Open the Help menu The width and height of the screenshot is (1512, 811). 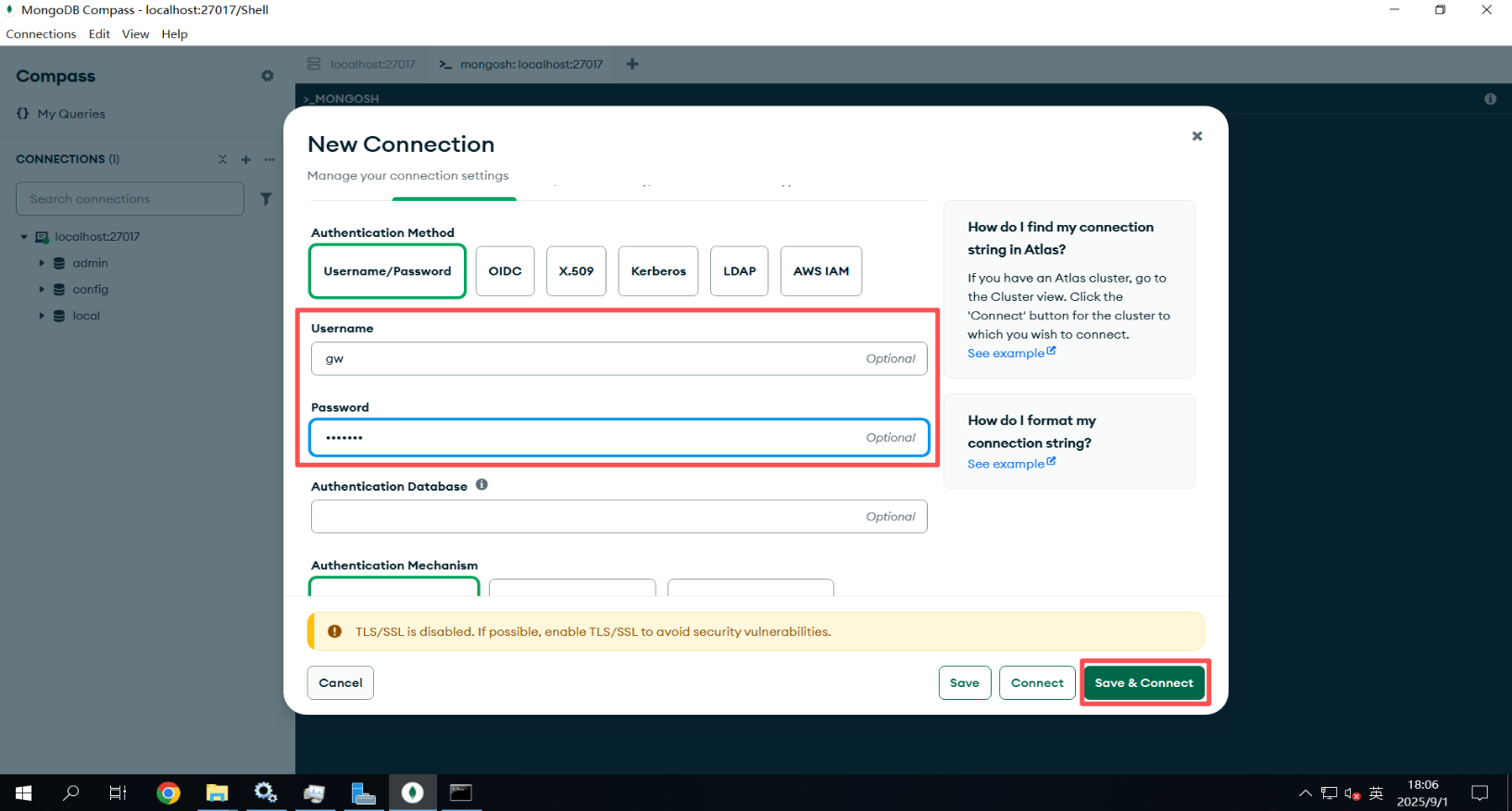(174, 34)
